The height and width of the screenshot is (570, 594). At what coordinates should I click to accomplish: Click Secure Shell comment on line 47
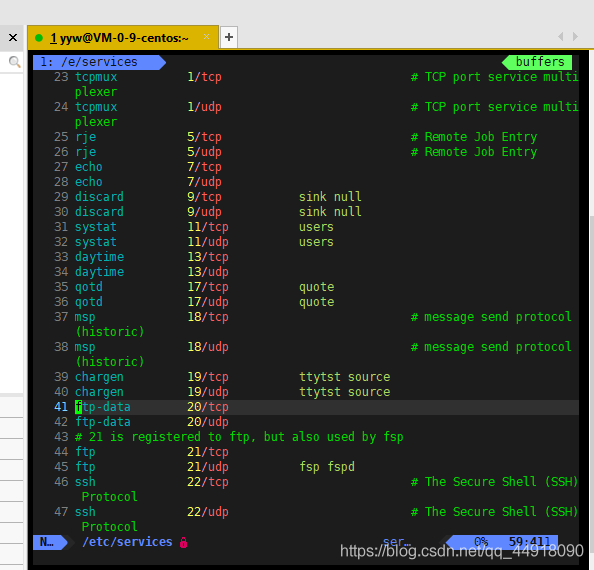[x=494, y=512]
